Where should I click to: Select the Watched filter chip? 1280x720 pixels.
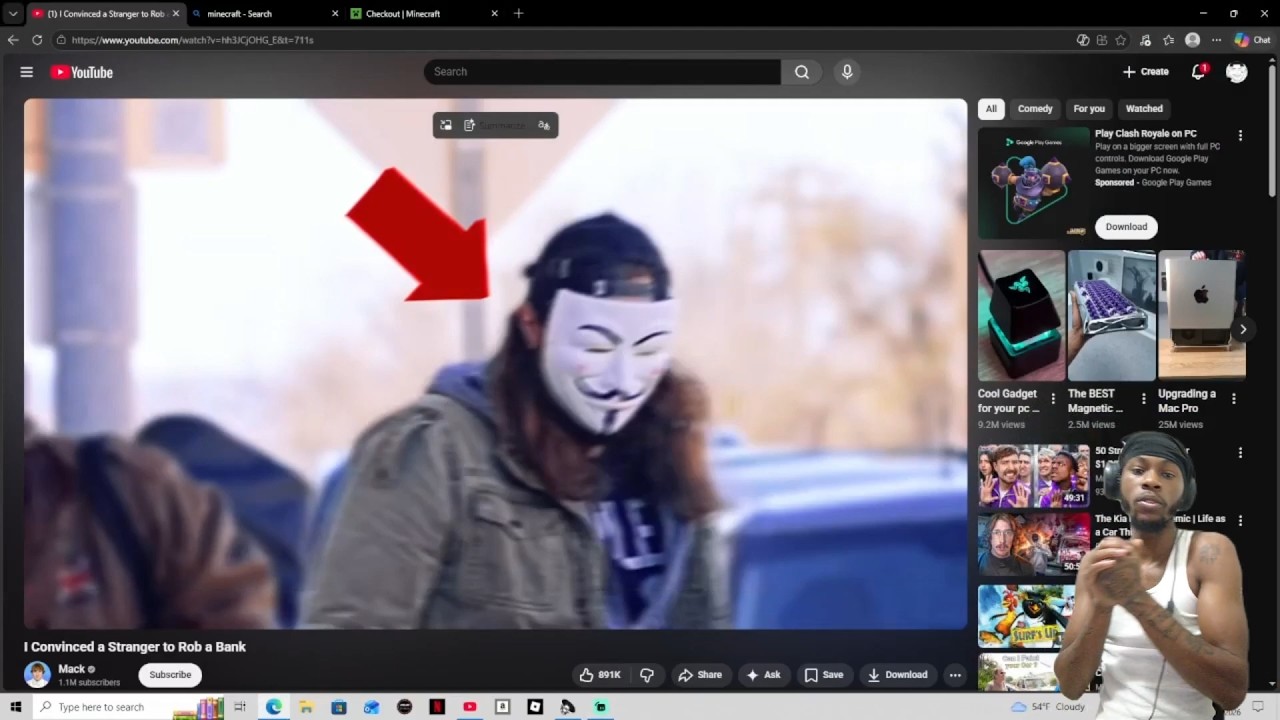1144,108
